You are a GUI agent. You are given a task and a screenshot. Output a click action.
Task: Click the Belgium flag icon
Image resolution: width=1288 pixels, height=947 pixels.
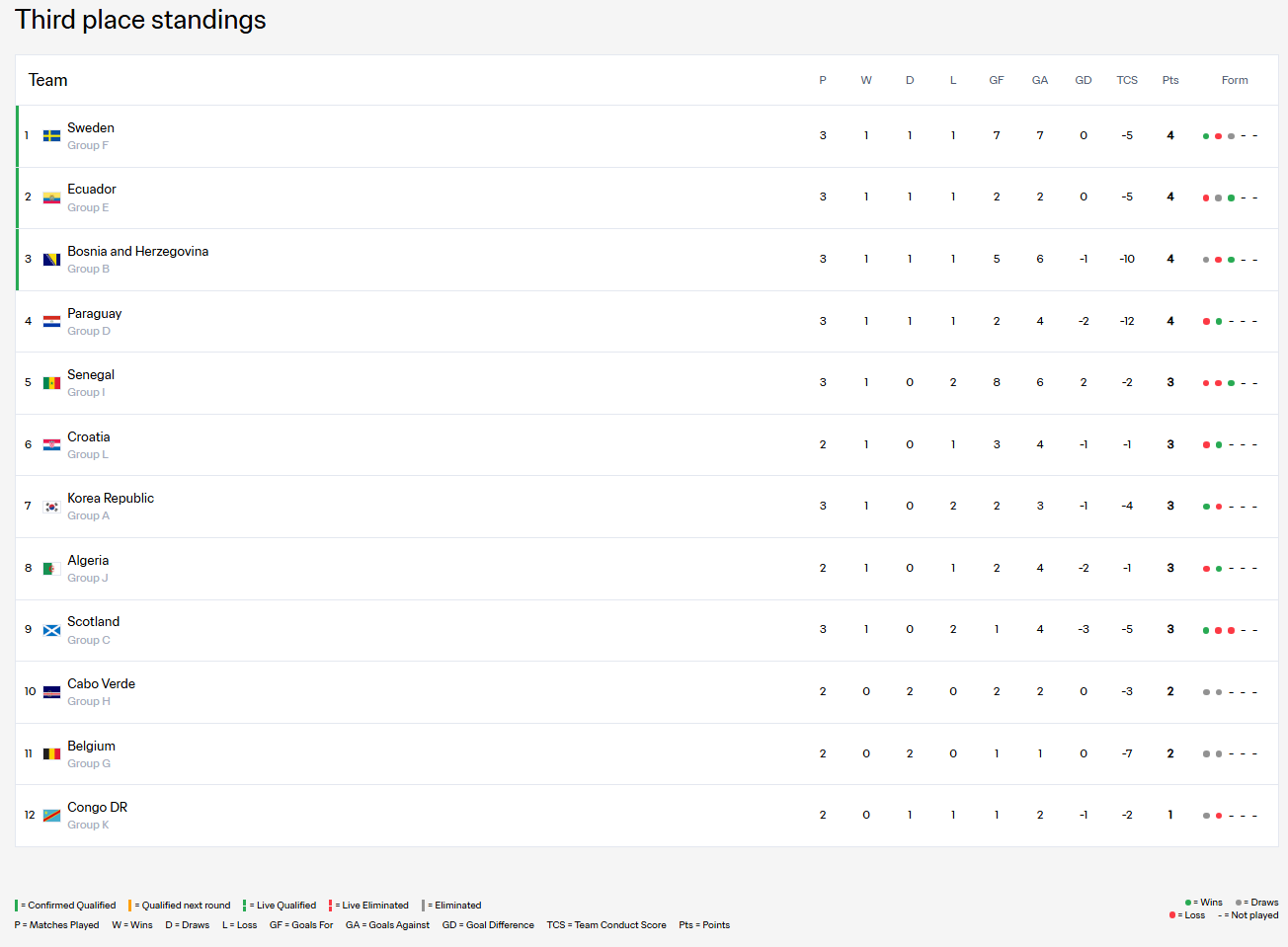tap(51, 753)
